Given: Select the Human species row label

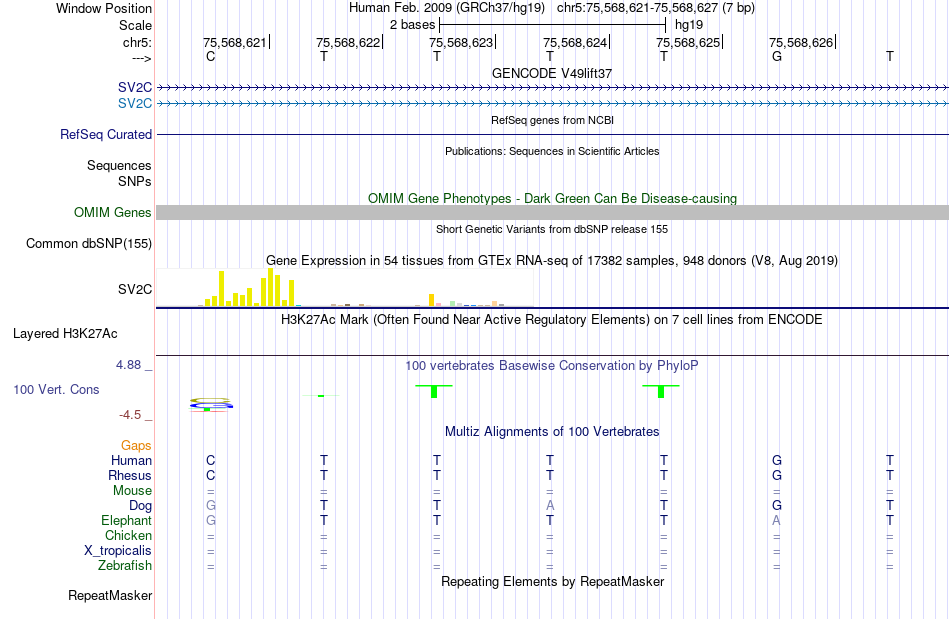Looking at the screenshot, I should click(x=131, y=460).
